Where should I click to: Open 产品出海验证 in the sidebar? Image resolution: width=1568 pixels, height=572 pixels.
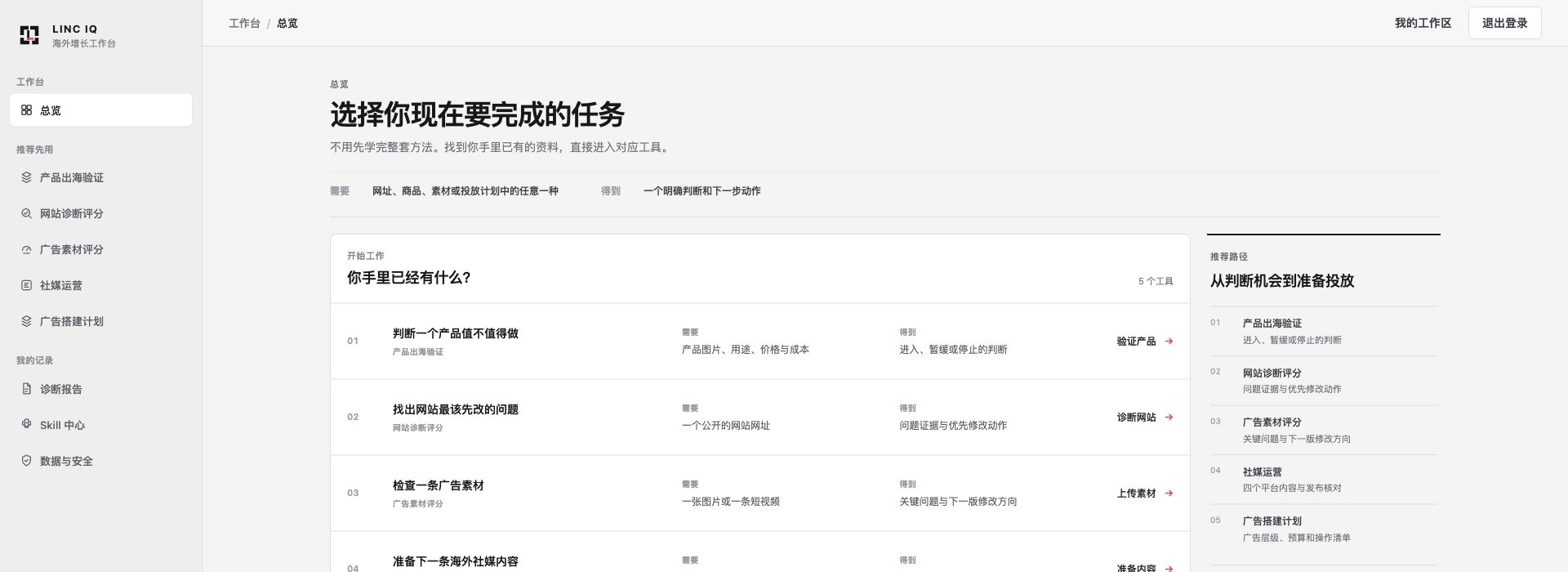tap(100, 177)
